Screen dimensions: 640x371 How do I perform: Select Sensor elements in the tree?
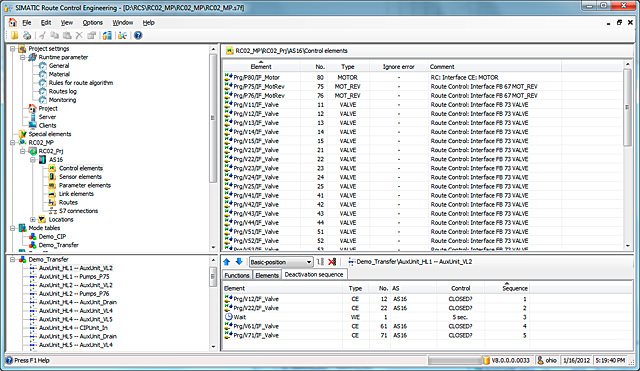pos(80,177)
